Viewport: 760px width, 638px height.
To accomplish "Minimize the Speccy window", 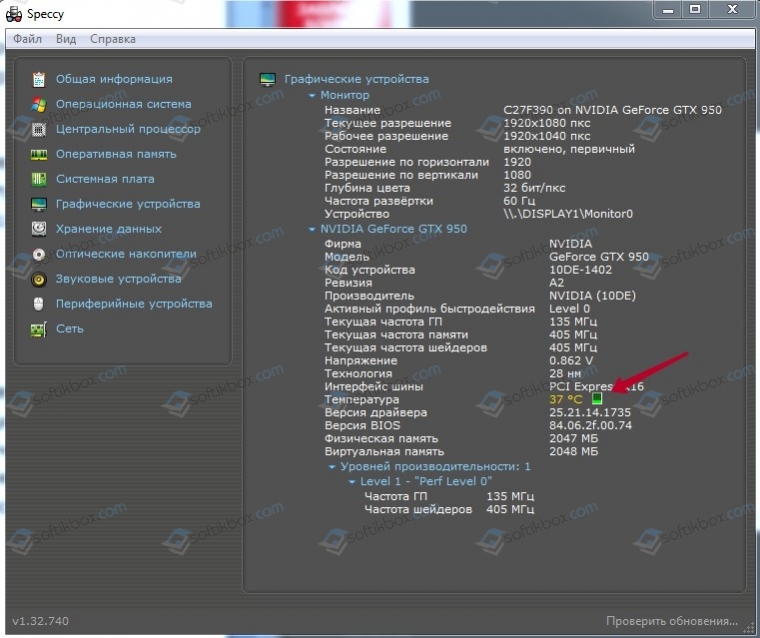I will coord(668,9).
